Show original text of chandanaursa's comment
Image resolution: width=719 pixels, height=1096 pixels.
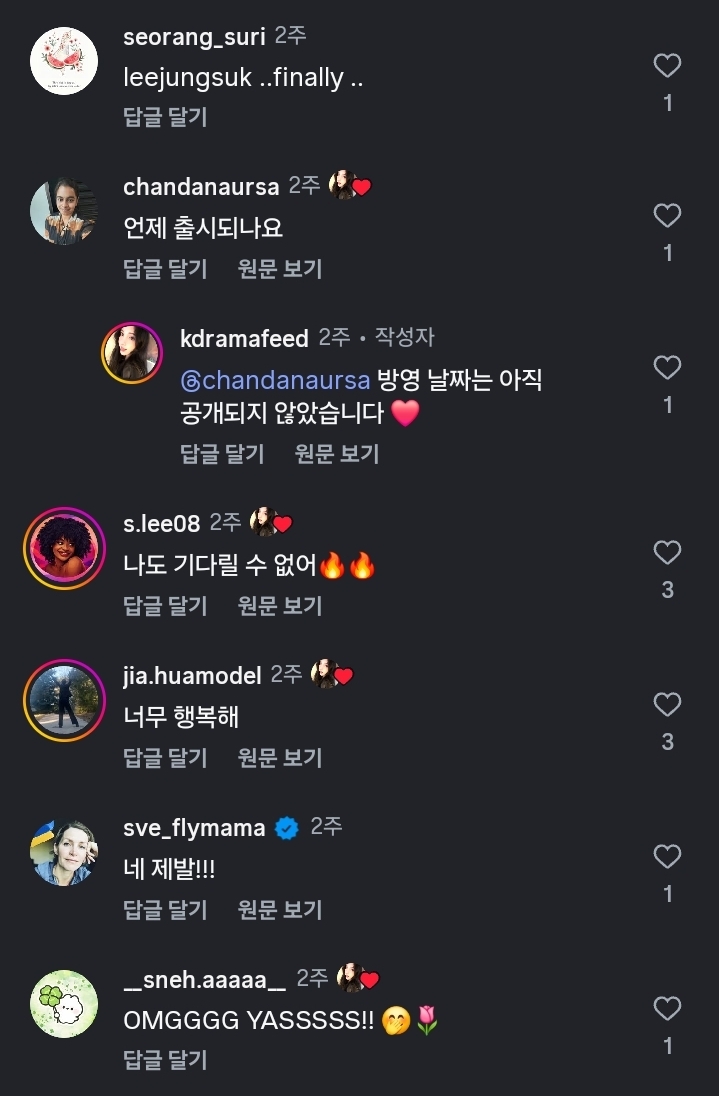coord(280,268)
